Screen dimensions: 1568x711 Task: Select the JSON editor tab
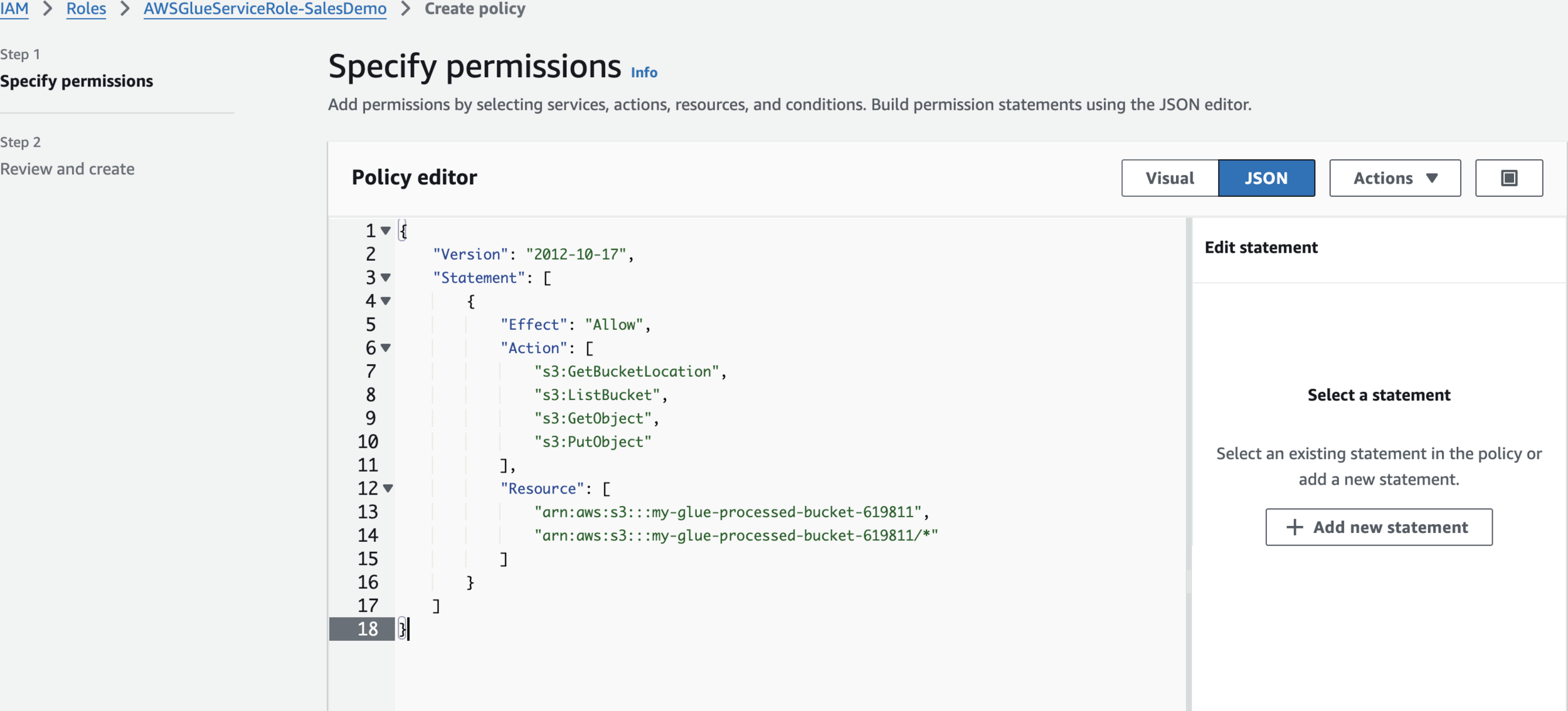(1266, 178)
